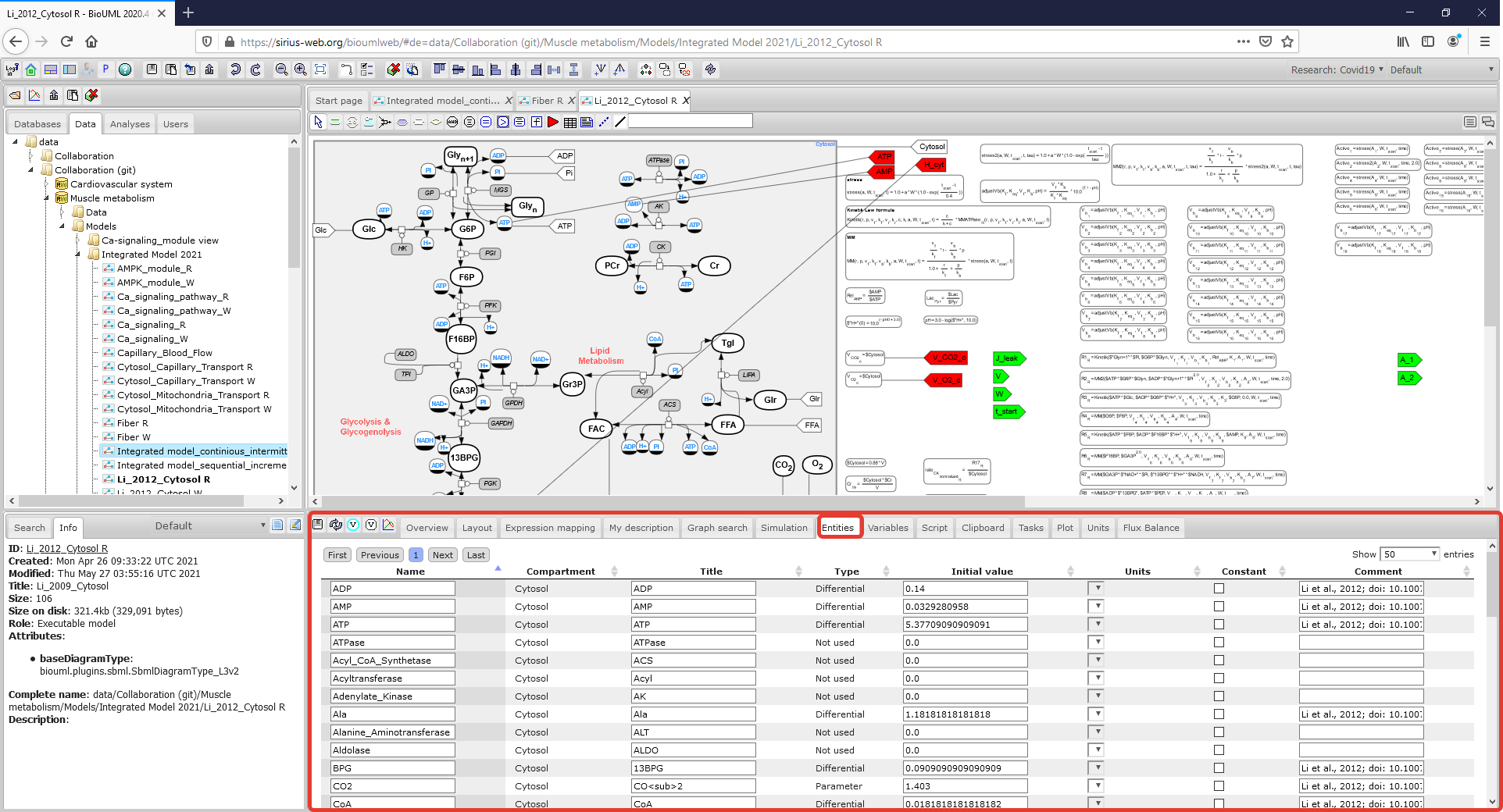Click the ATP Initial value input field
Viewport: 1503px width, 812px height.
click(965, 625)
